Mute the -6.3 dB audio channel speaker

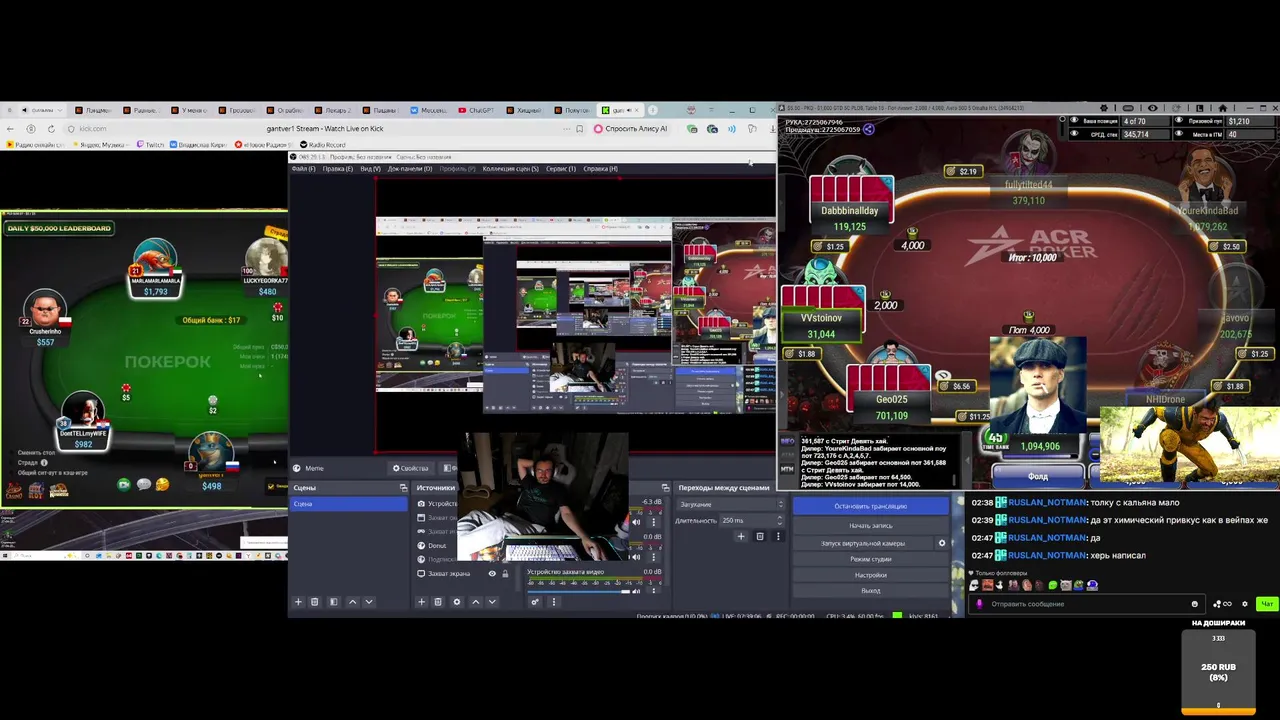click(636, 522)
